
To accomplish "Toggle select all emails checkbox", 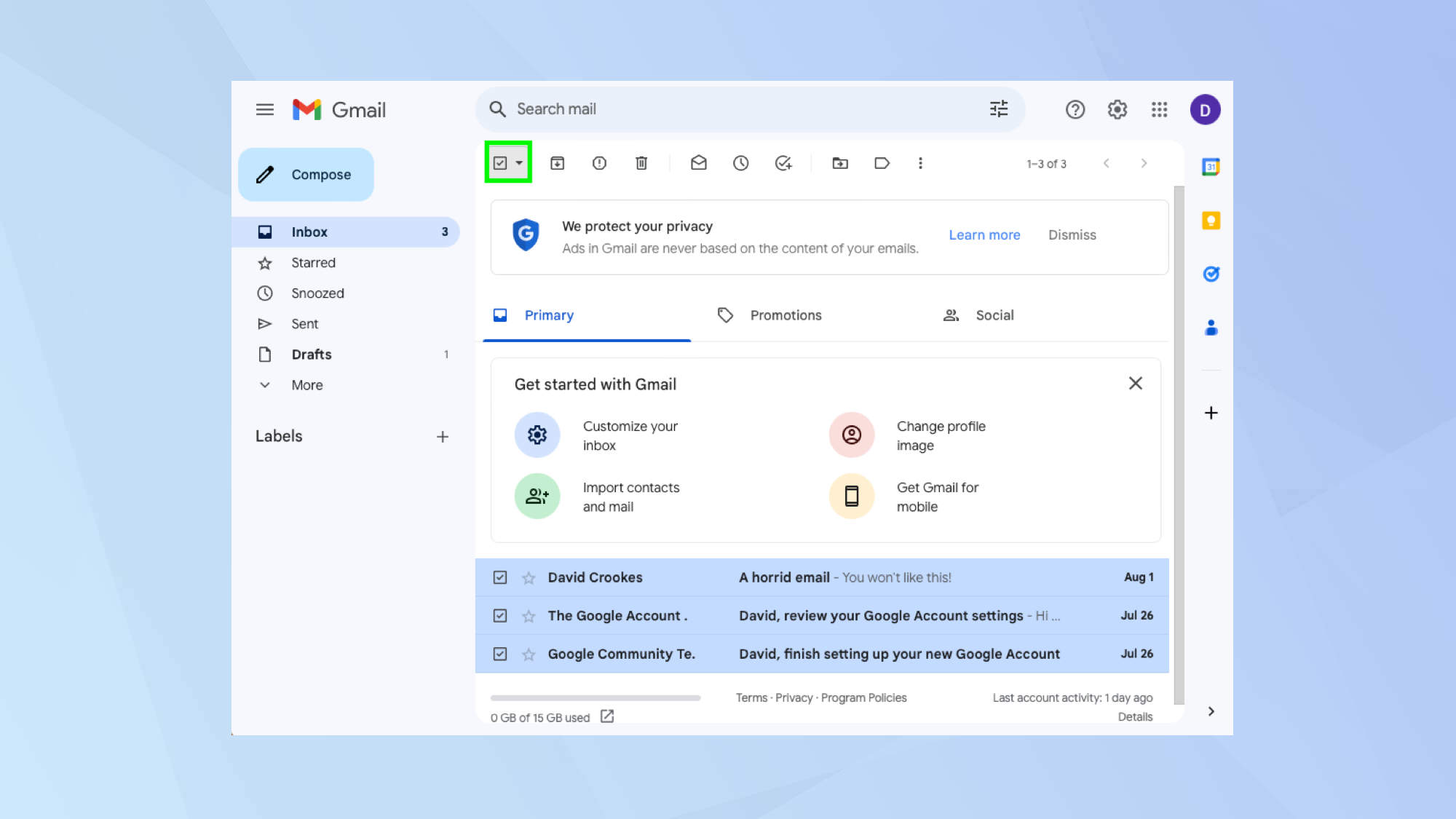I will pyautogui.click(x=500, y=163).
